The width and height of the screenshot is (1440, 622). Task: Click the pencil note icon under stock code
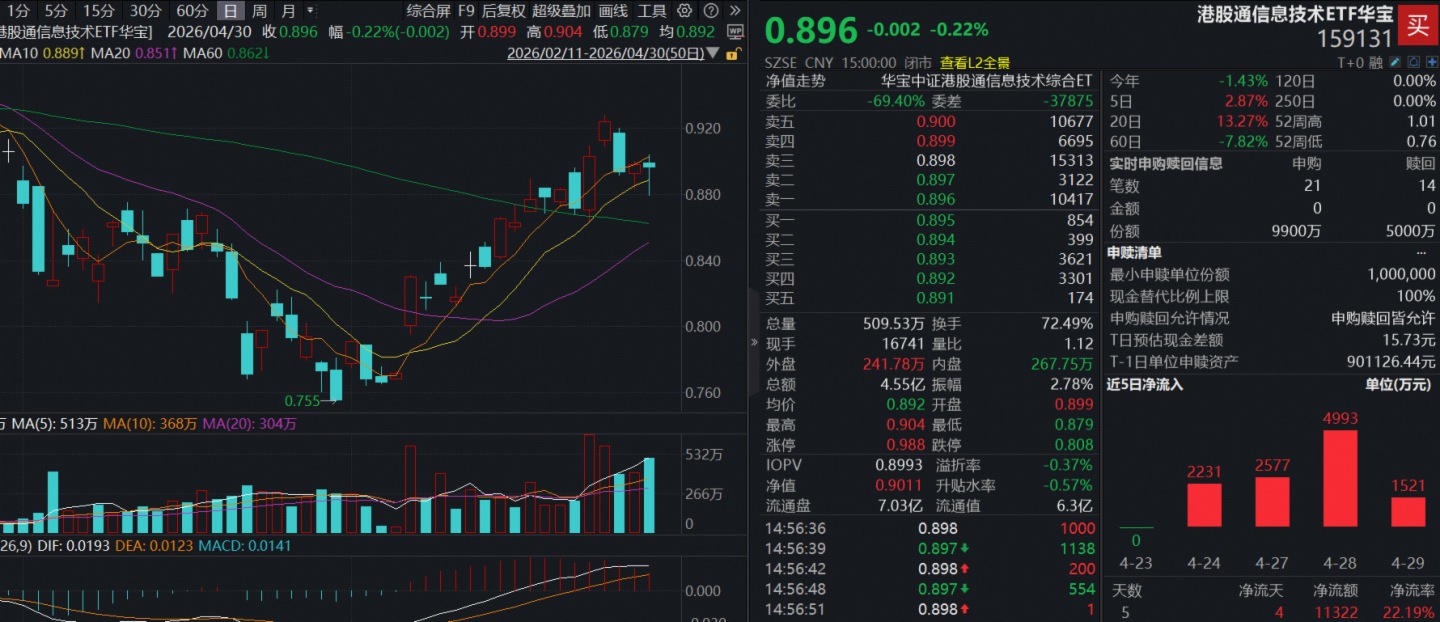tap(1394, 62)
